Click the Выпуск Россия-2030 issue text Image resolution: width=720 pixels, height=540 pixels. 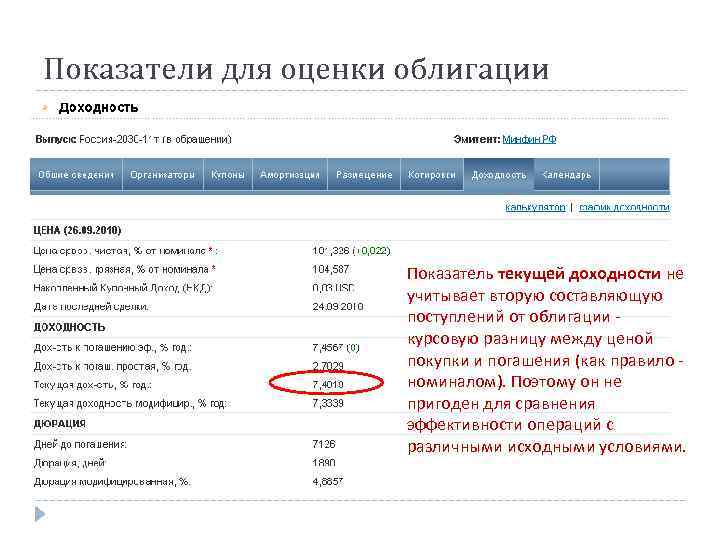click(x=133, y=139)
